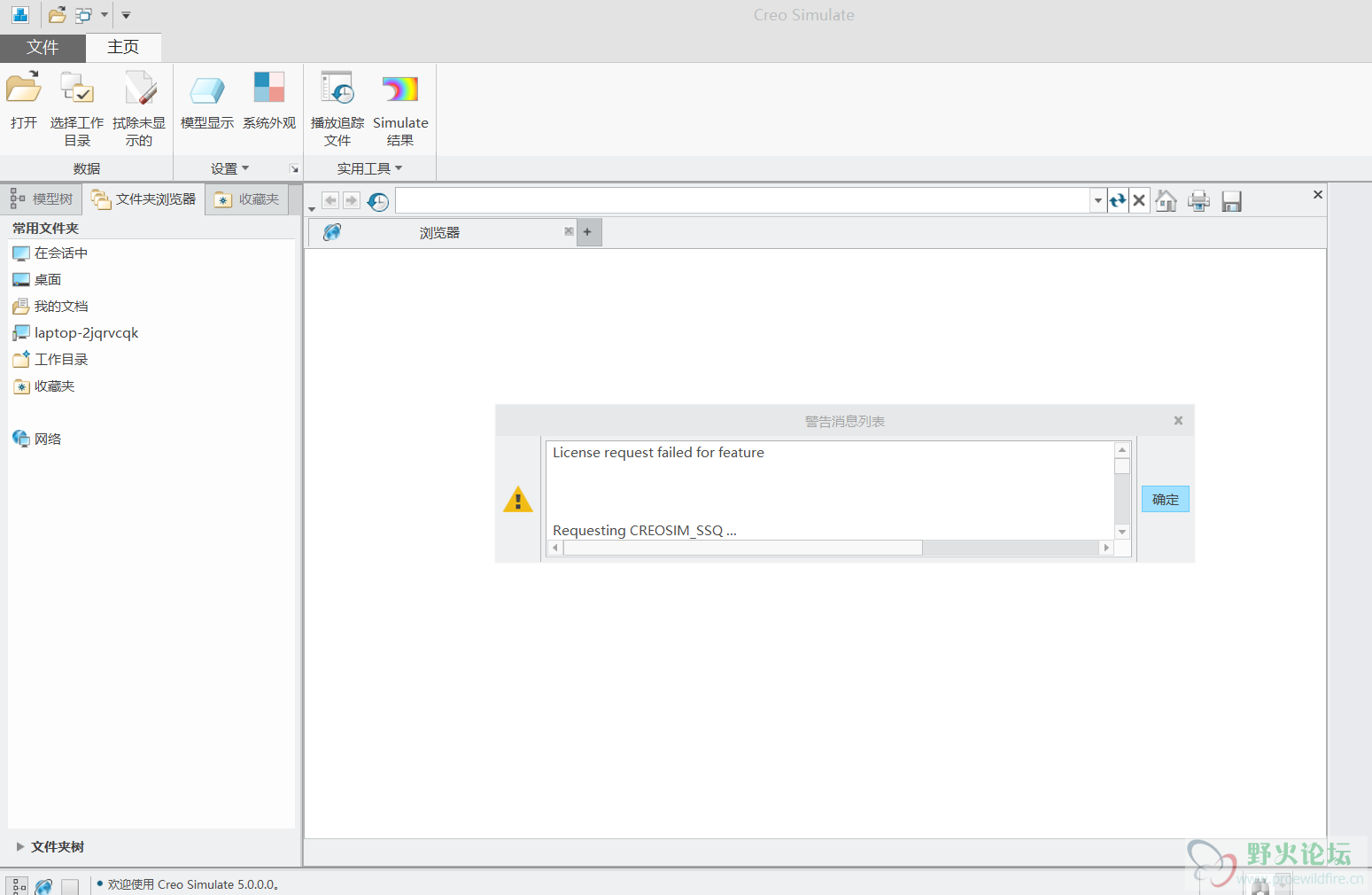Close the 浏览器 tab

pos(569,231)
